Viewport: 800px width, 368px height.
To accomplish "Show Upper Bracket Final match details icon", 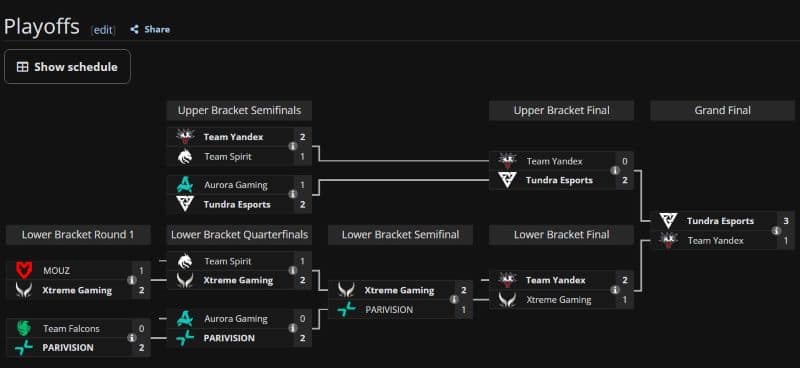I will pos(615,170).
